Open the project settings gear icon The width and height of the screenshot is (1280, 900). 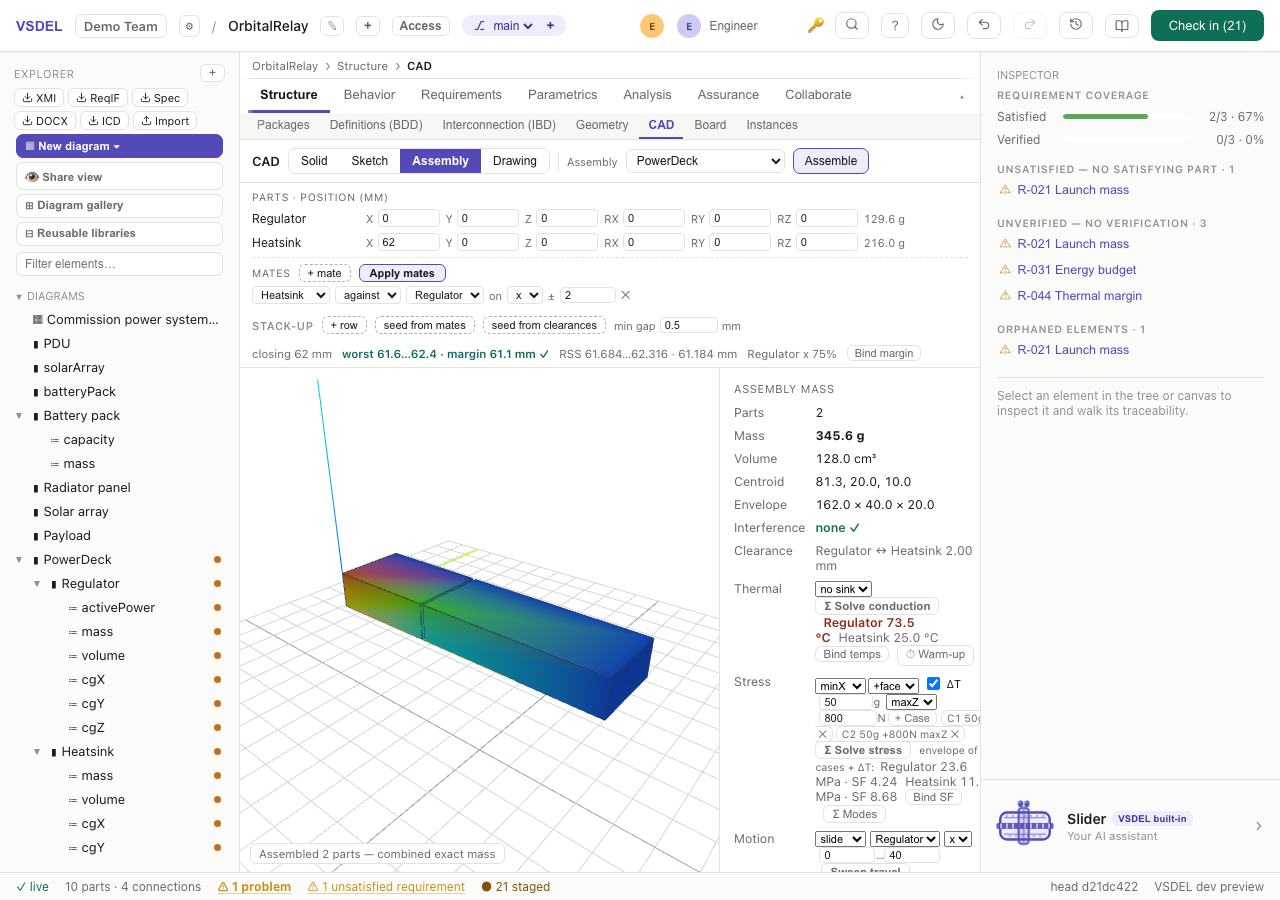[189, 26]
